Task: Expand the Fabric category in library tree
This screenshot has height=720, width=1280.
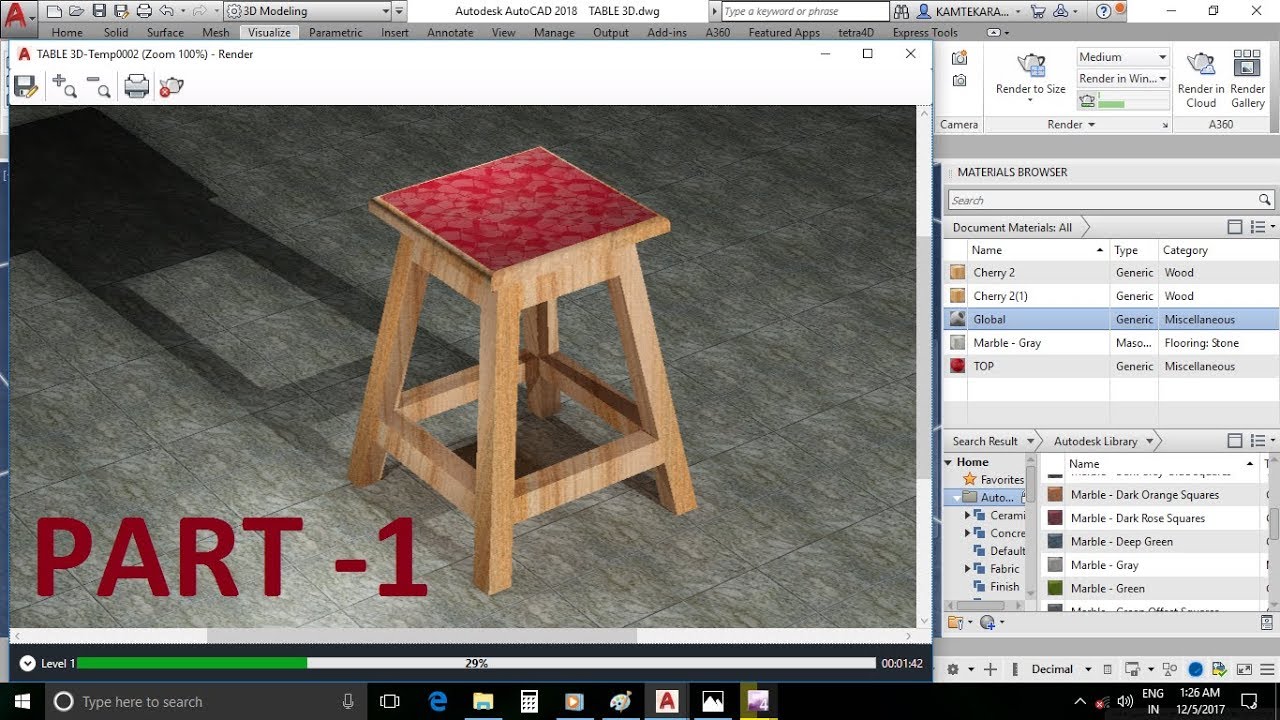Action: (968, 568)
